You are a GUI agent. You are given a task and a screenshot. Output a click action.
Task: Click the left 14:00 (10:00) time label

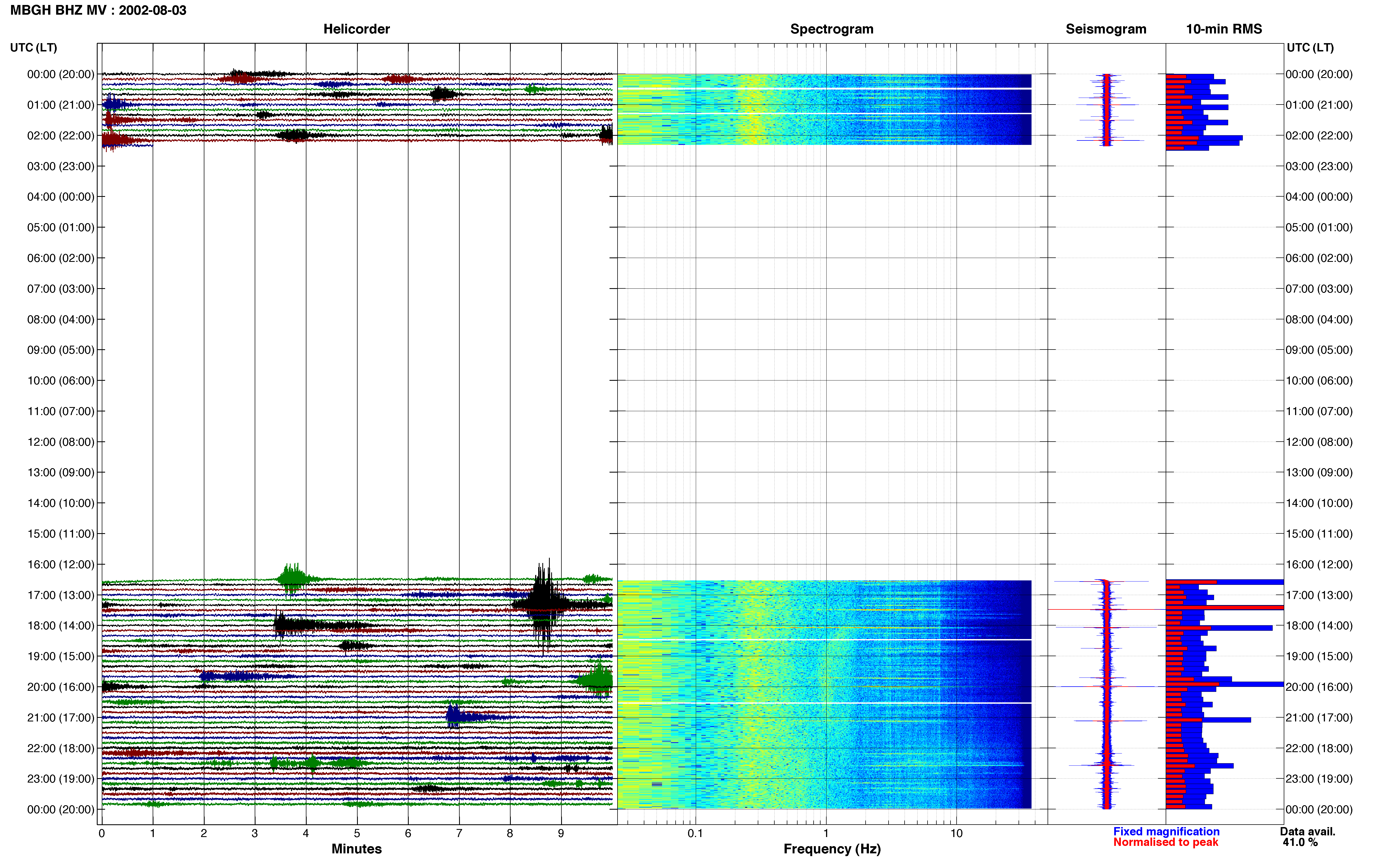[61, 504]
